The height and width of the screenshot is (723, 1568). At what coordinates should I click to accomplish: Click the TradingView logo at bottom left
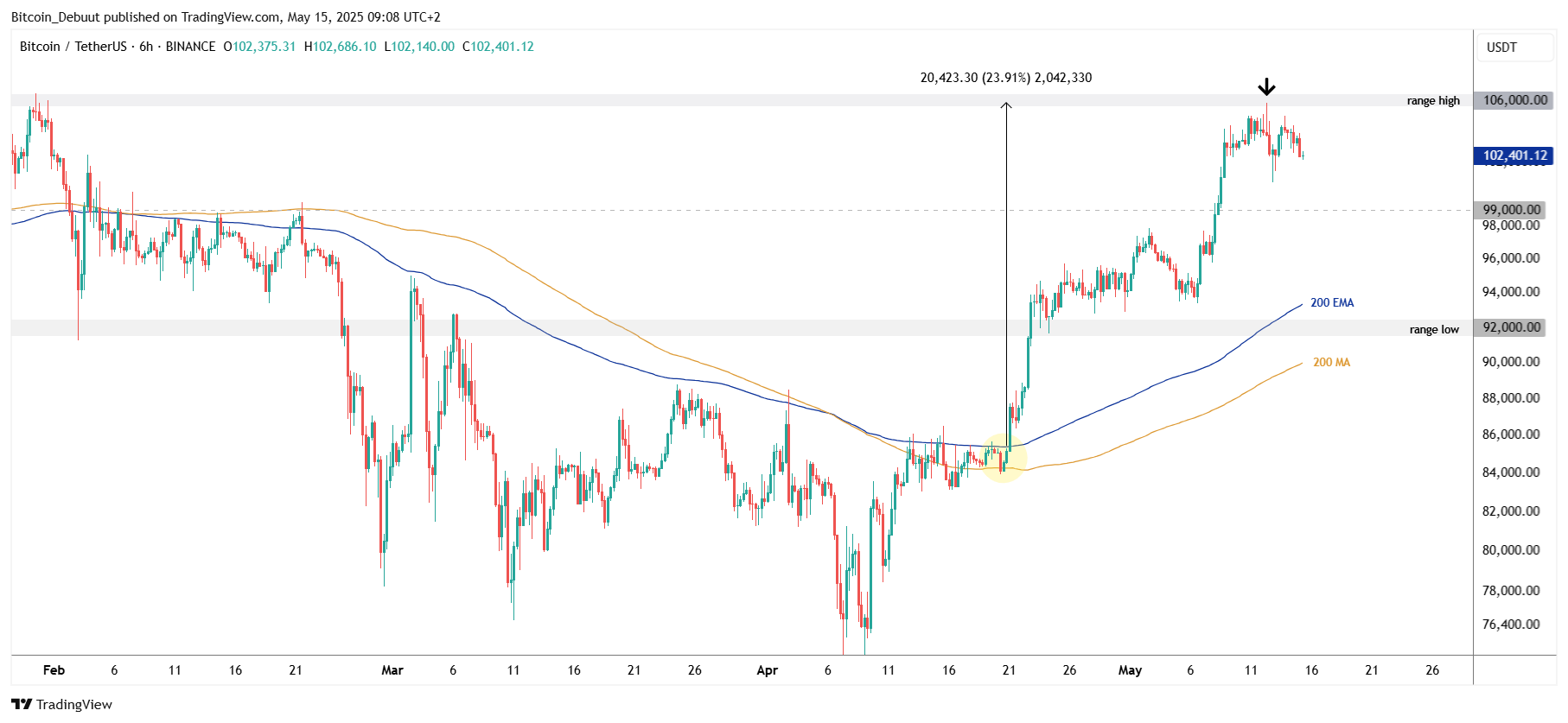pyautogui.click(x=61, y=704)
